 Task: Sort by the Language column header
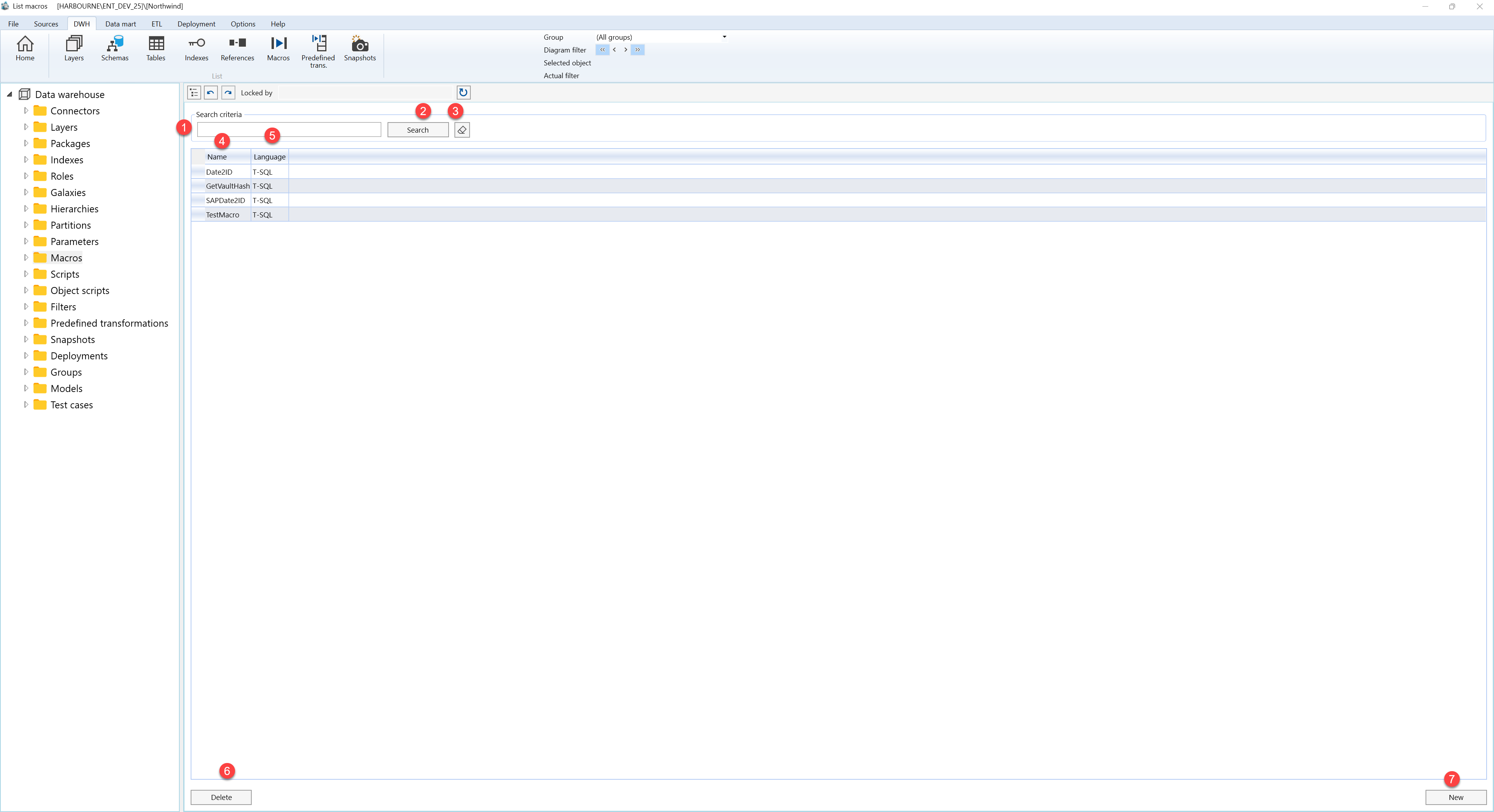coord(270,156)
